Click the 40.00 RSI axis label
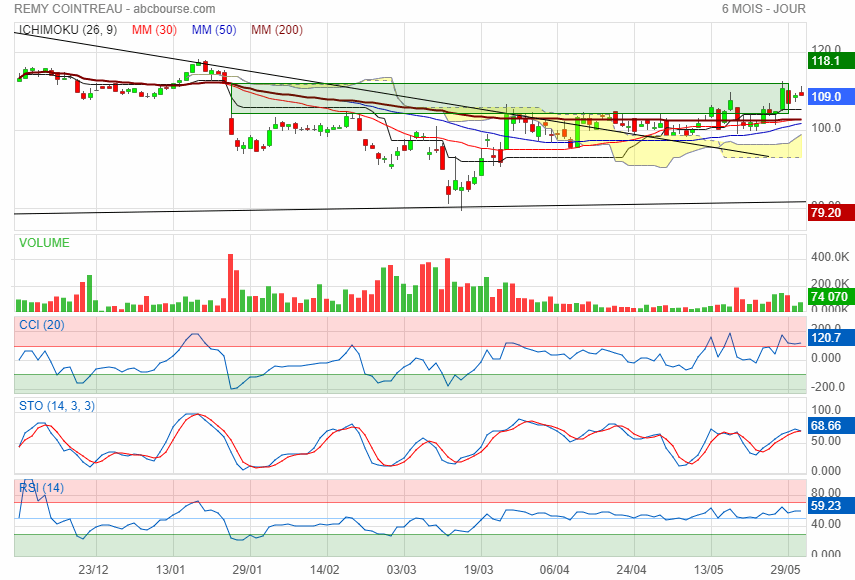 (826, 523)
